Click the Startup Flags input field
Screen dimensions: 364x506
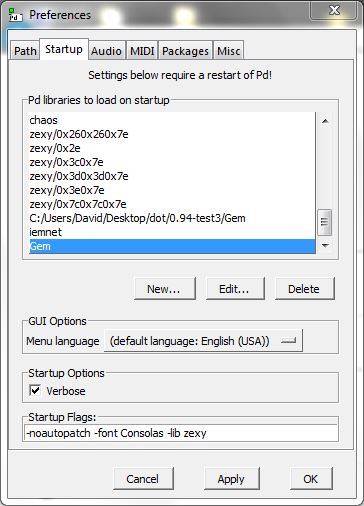pyautogui.click(x=181, y=433)
